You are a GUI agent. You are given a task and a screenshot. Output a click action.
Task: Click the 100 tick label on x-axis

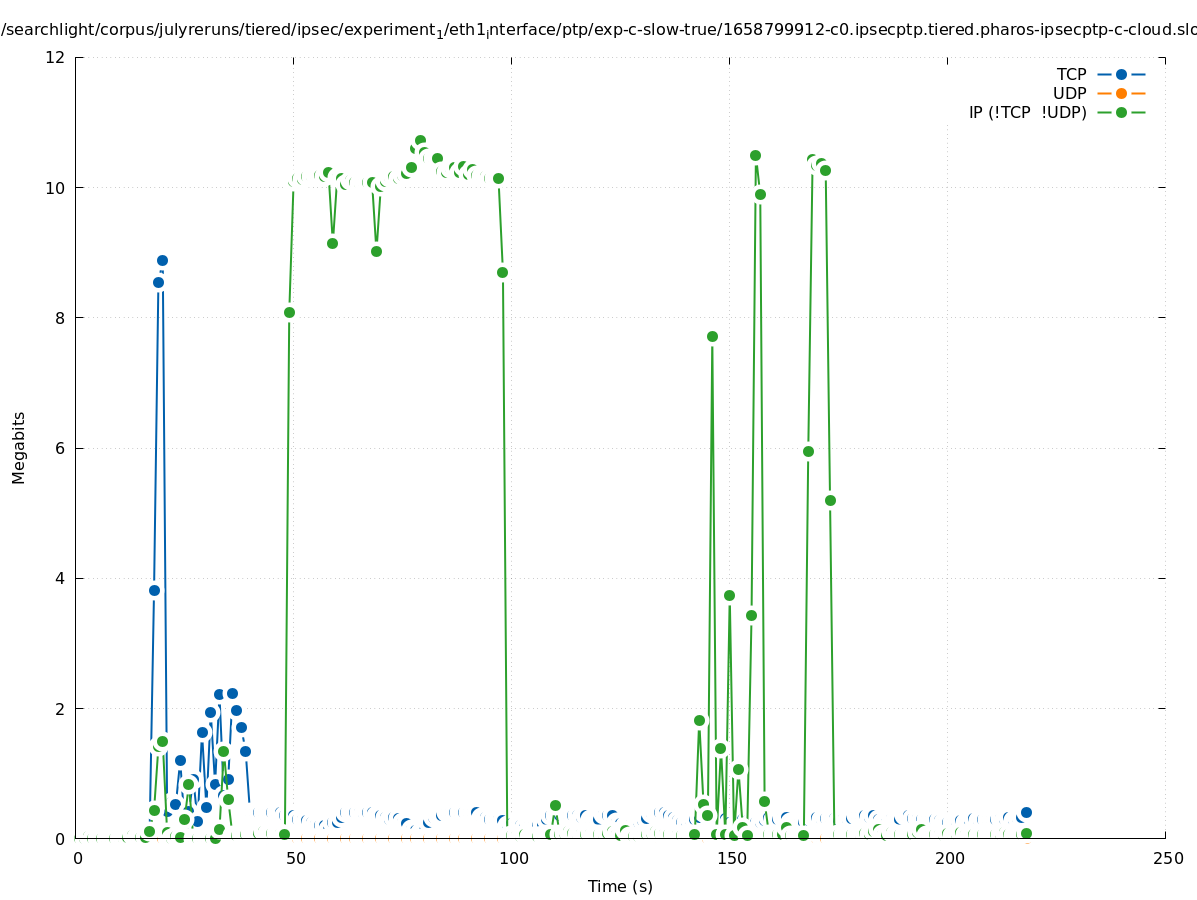click(513, 858)
